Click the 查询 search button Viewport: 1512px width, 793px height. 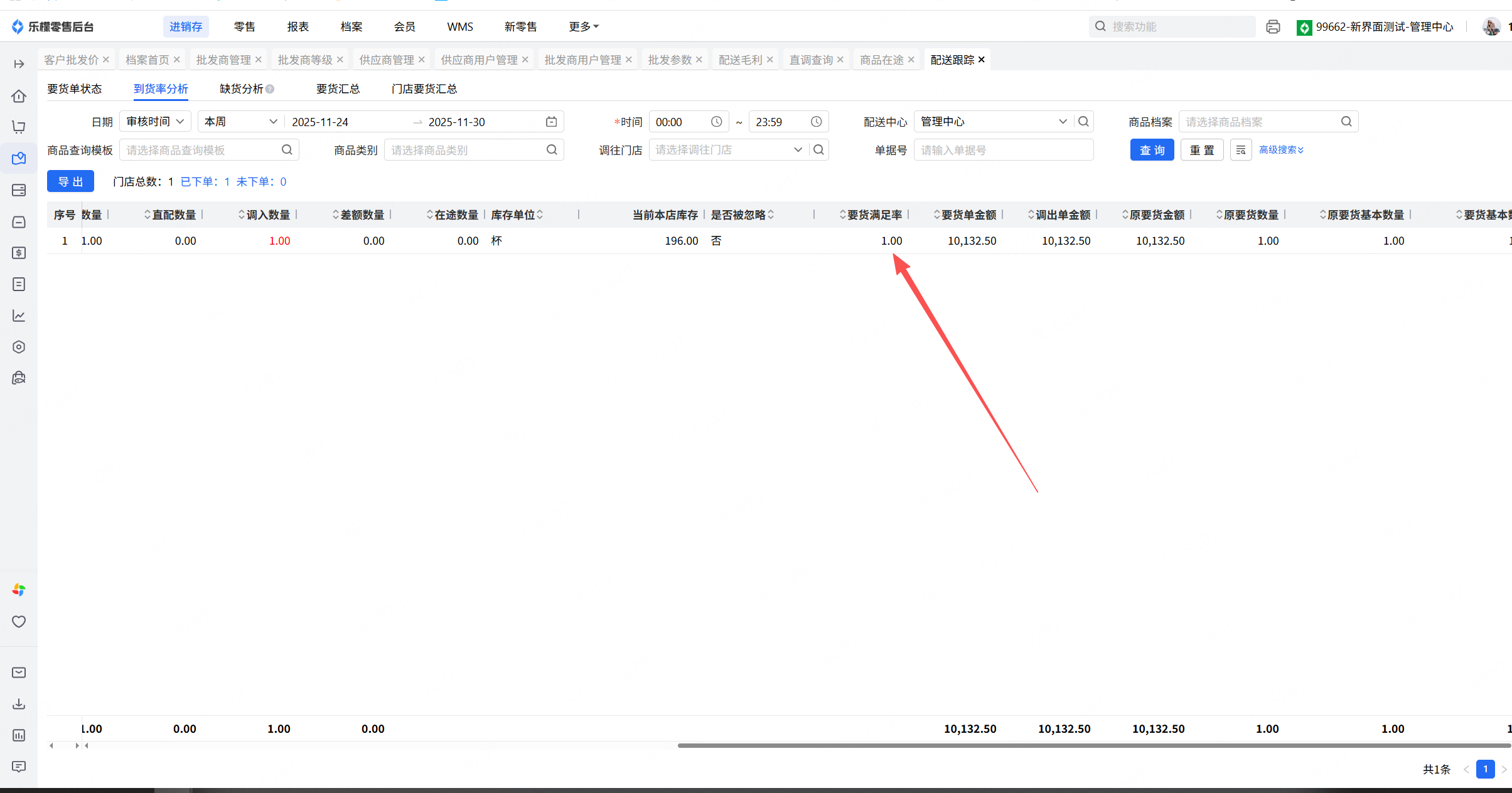pyautogui.click(x=1152, y=151)
